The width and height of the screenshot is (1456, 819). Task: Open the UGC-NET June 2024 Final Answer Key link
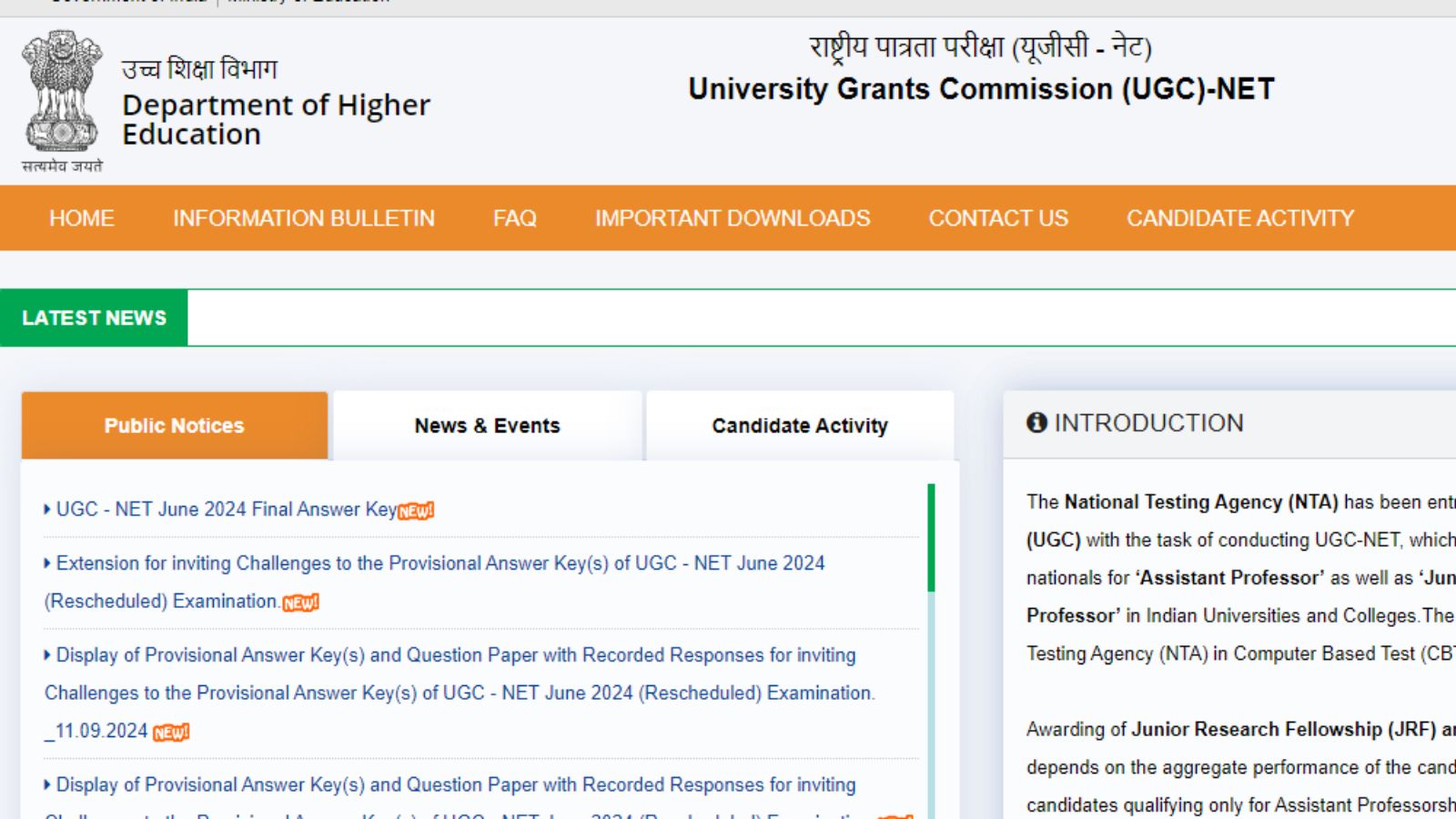(x=227, y=509)
